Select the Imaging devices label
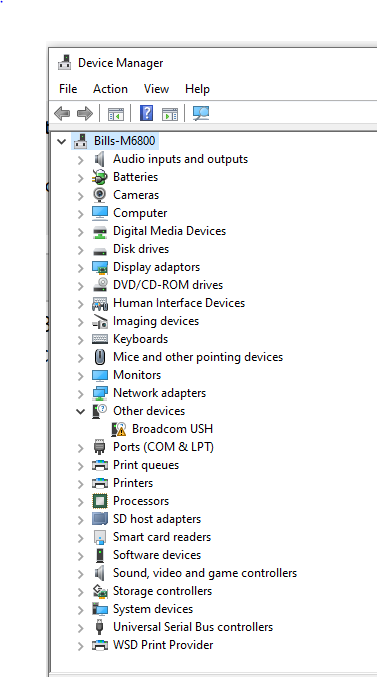This screenshot has height=677, width=377. (156, 321)
